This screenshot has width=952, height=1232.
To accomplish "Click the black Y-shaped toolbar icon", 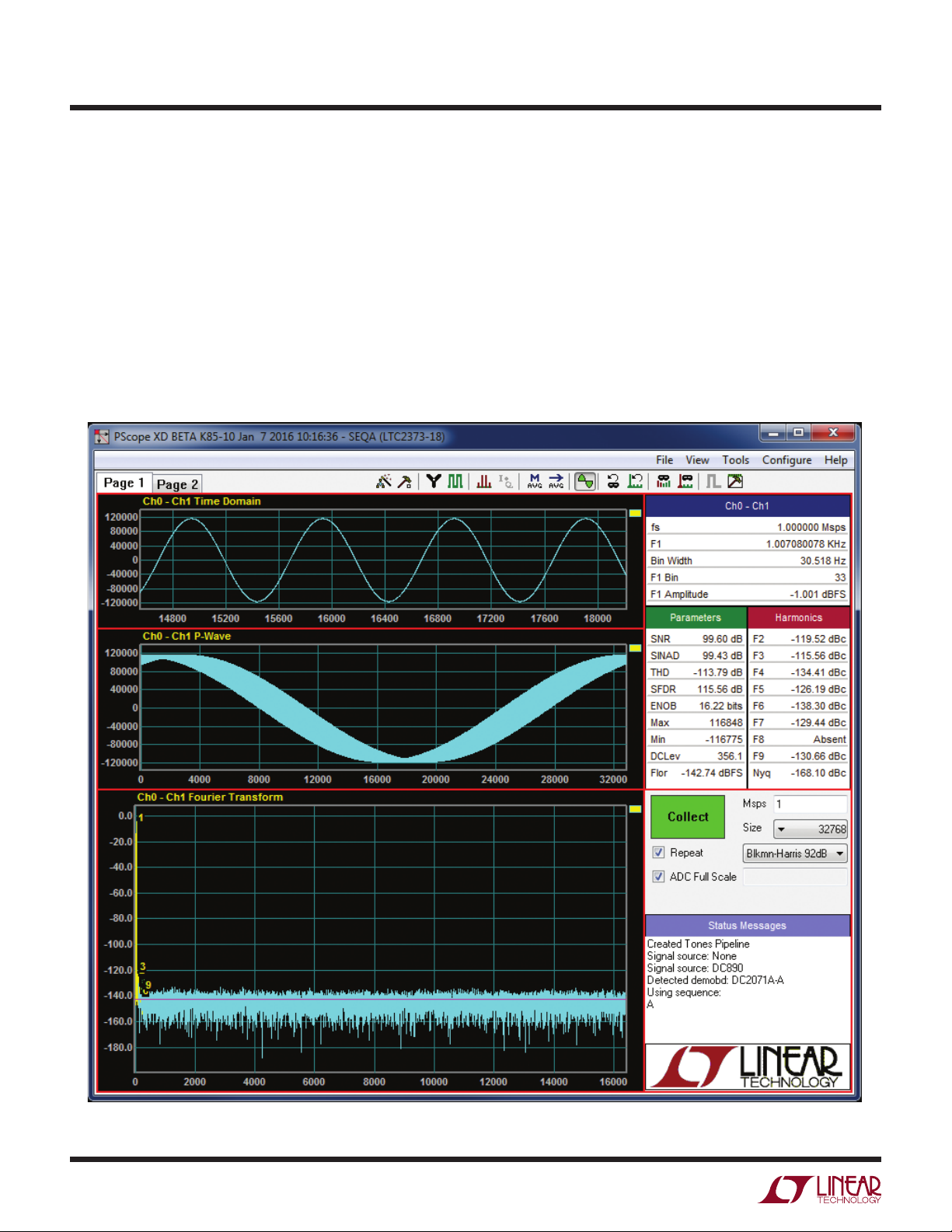I will coord(434,482).
